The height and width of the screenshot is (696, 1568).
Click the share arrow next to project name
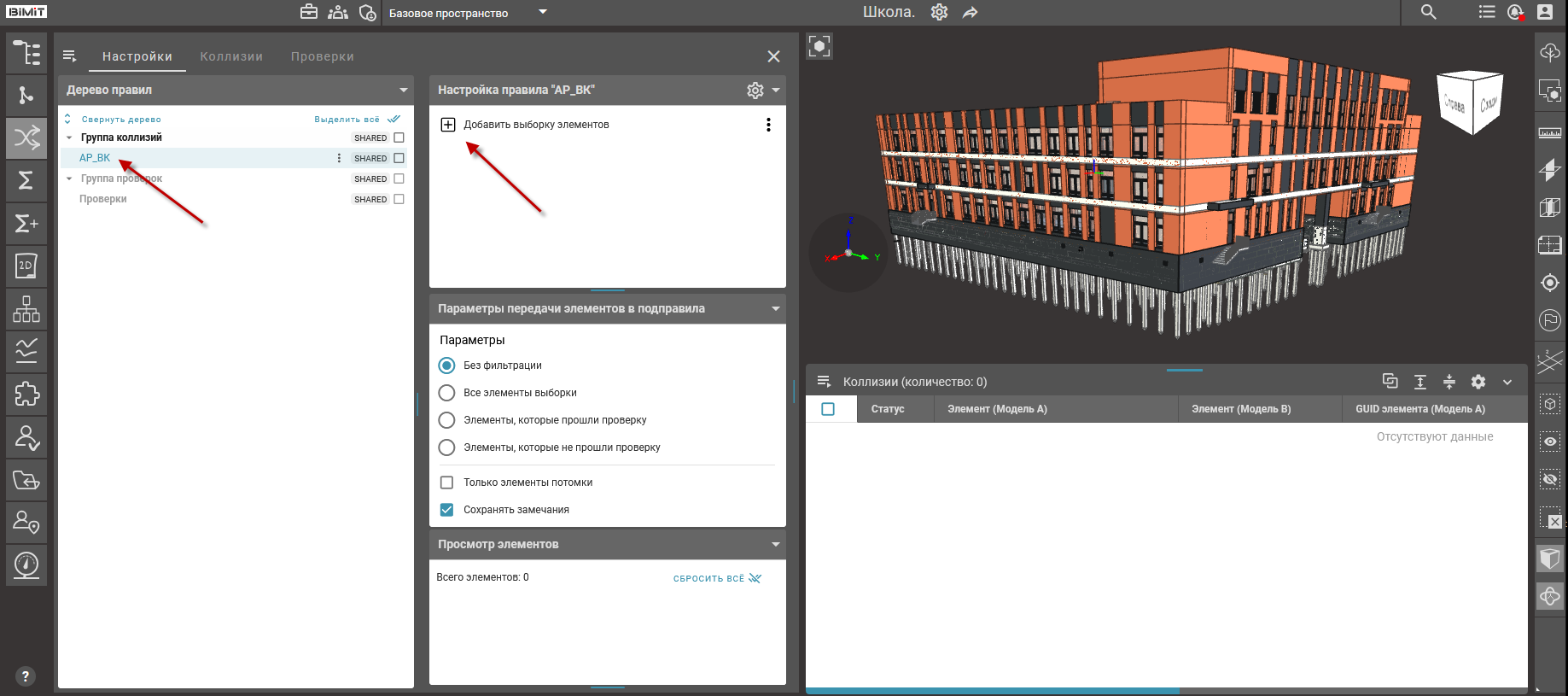click(x=971, y=13)
